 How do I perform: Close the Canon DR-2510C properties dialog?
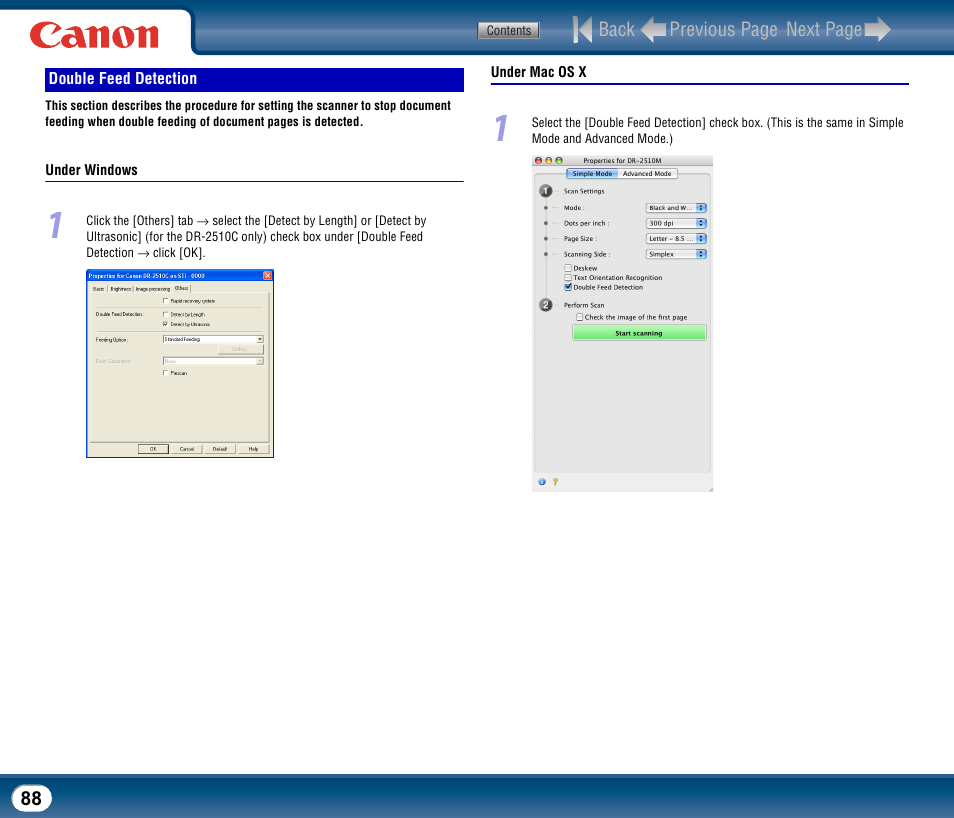click(x=267, y=276)
